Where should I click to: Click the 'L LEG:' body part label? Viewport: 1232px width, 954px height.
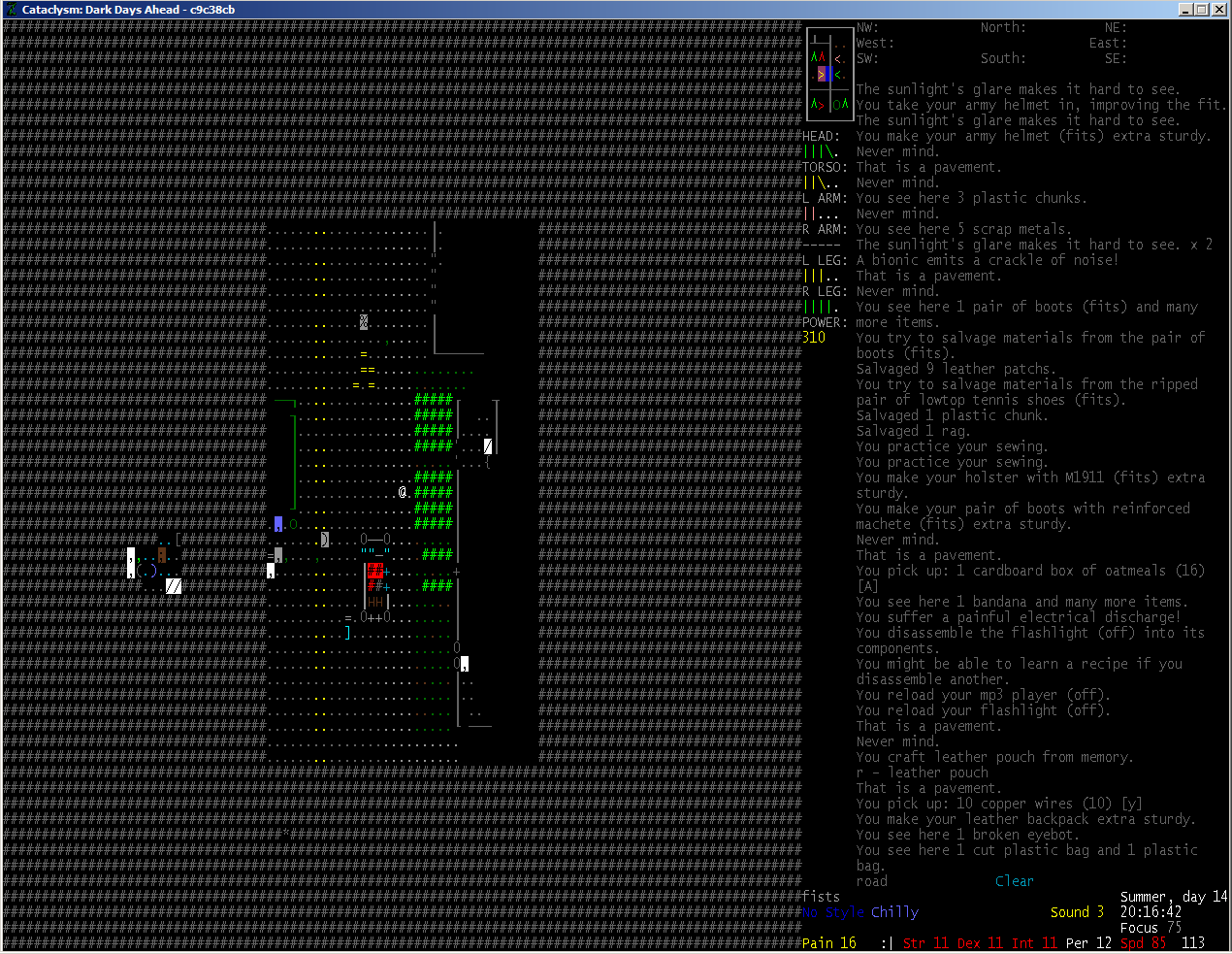pyautogui.click(x=826, y=260)
